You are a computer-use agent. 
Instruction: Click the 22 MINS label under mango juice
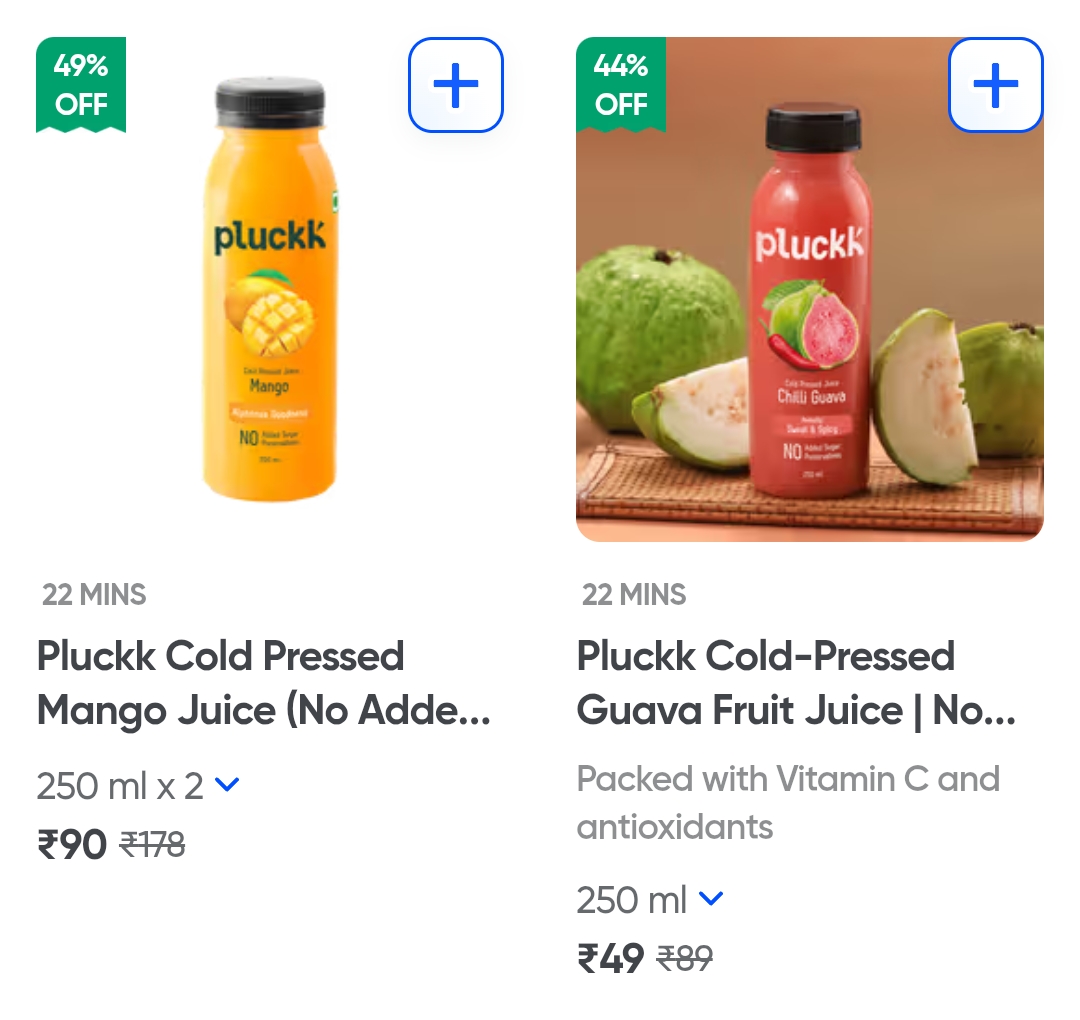tap(94, 595)
